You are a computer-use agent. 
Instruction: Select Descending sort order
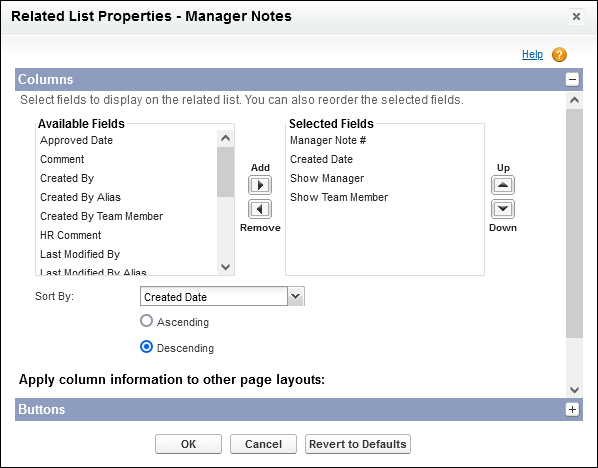(x=146, y=347)
